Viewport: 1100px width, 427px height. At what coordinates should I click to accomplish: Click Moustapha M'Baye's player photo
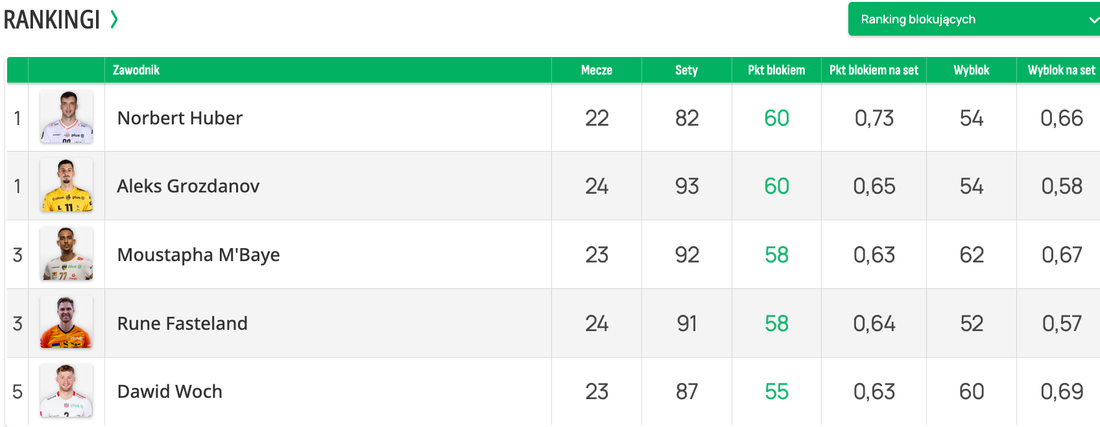pyautogui.click(x=66, y=255)
